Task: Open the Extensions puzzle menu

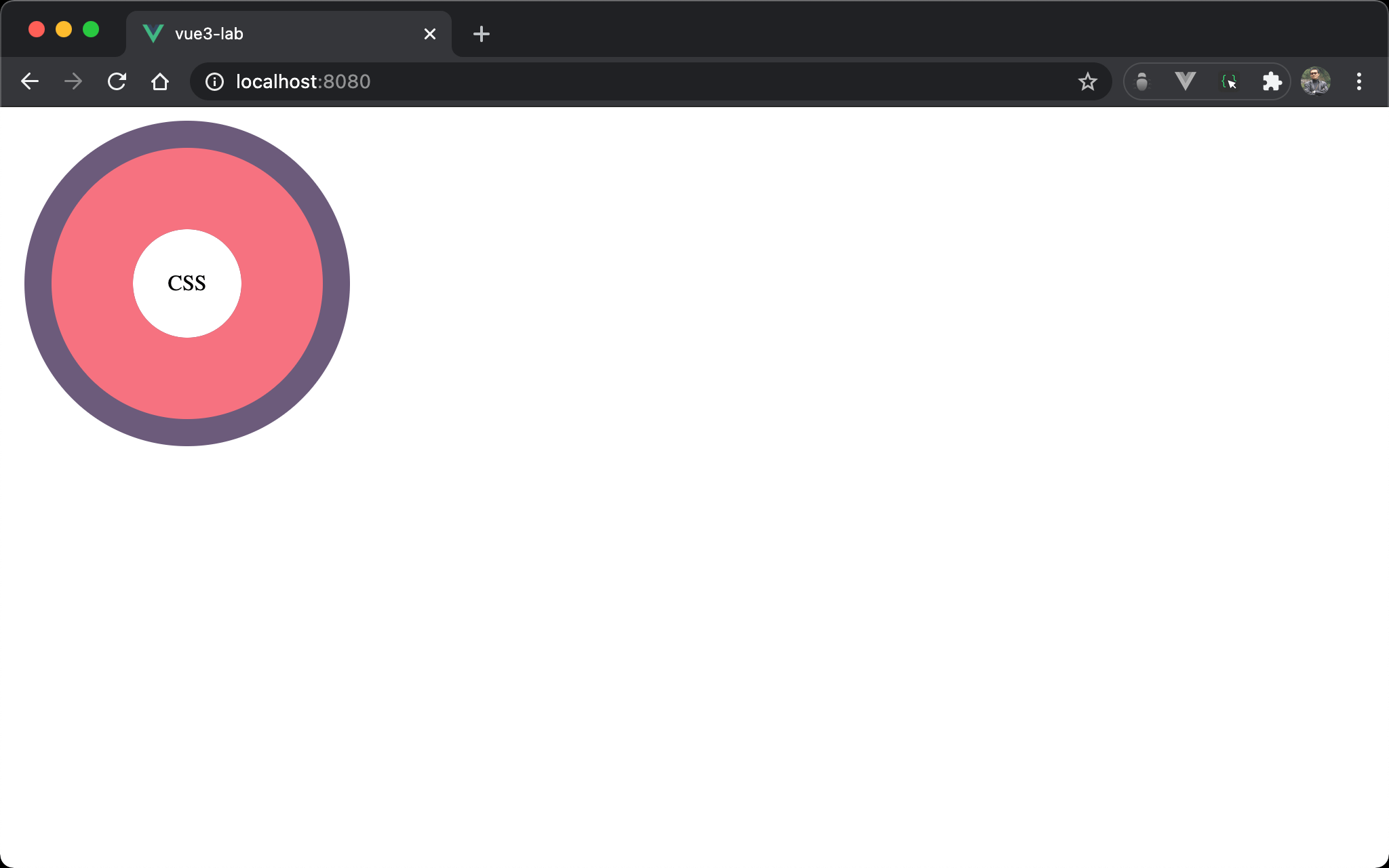Action: (x=1272, y=81)
